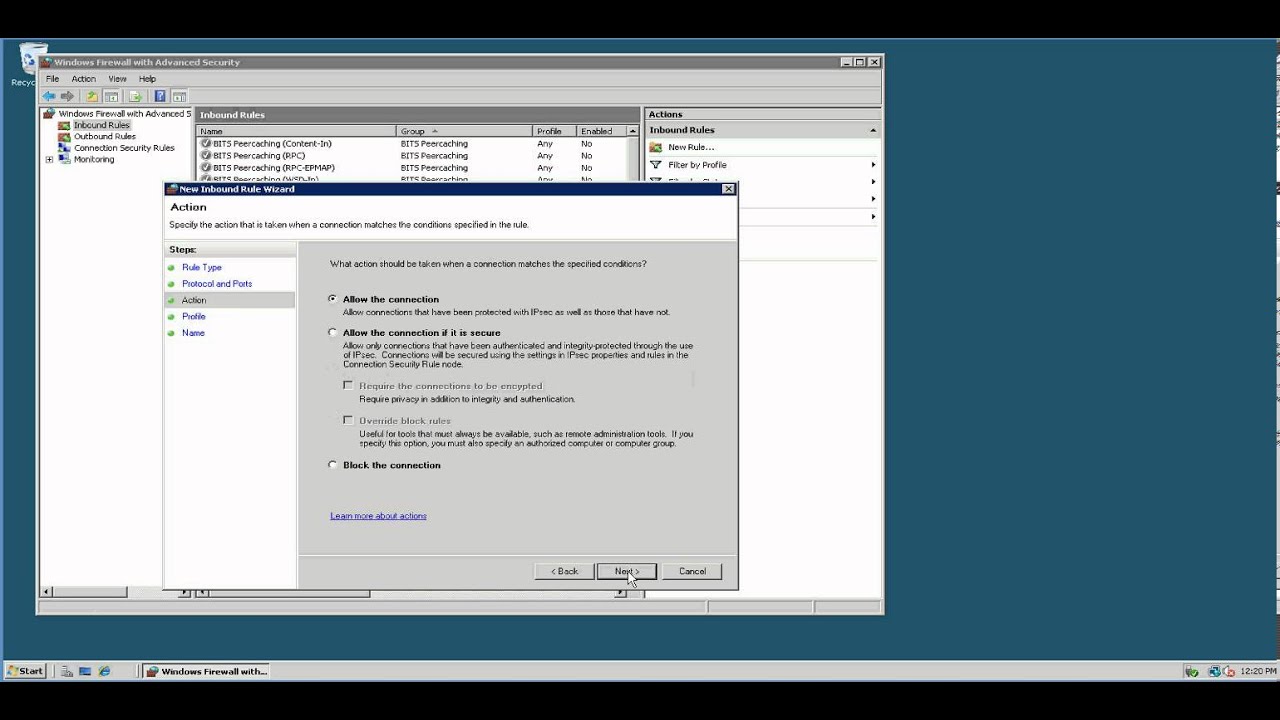Screen dimensions: 1280x720
Task: Select the Profile step in the wizard
Action: point(193,316)
